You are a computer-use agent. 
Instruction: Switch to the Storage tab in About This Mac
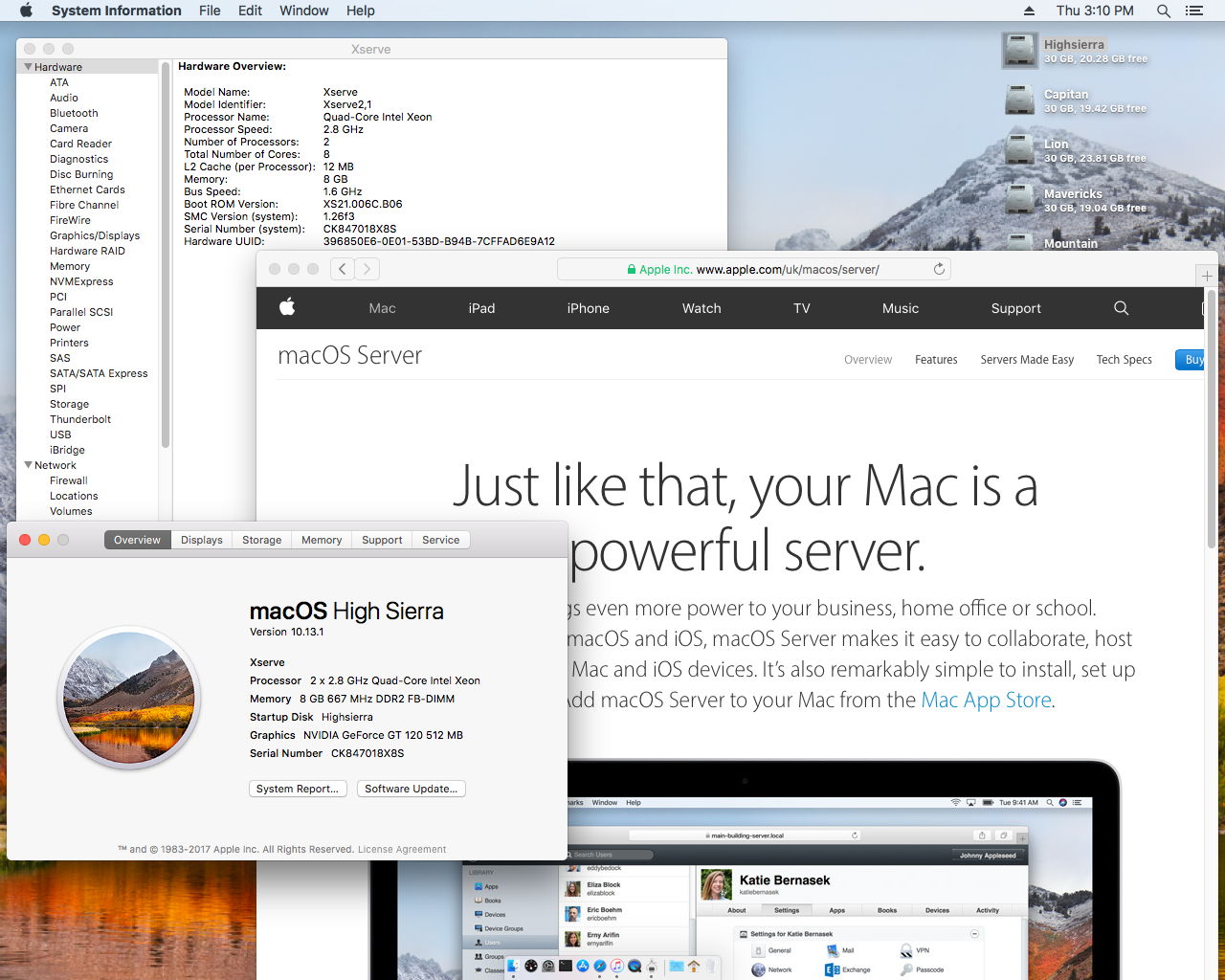[x=261, y=540]
